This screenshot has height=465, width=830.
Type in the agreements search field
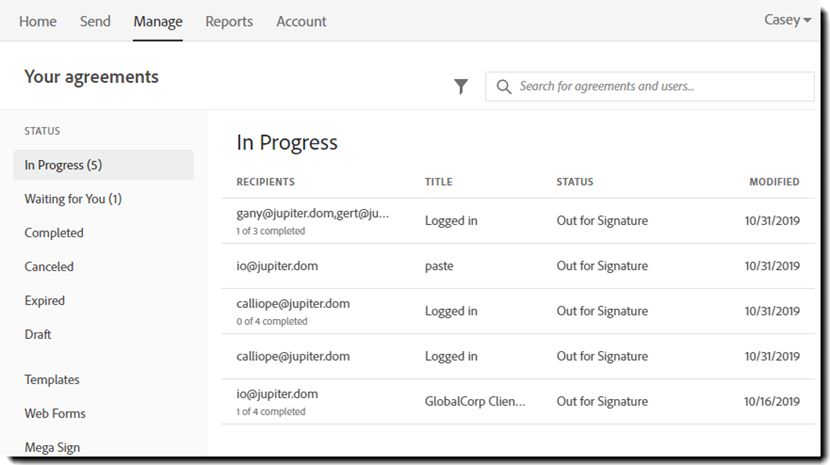[660, 87]
